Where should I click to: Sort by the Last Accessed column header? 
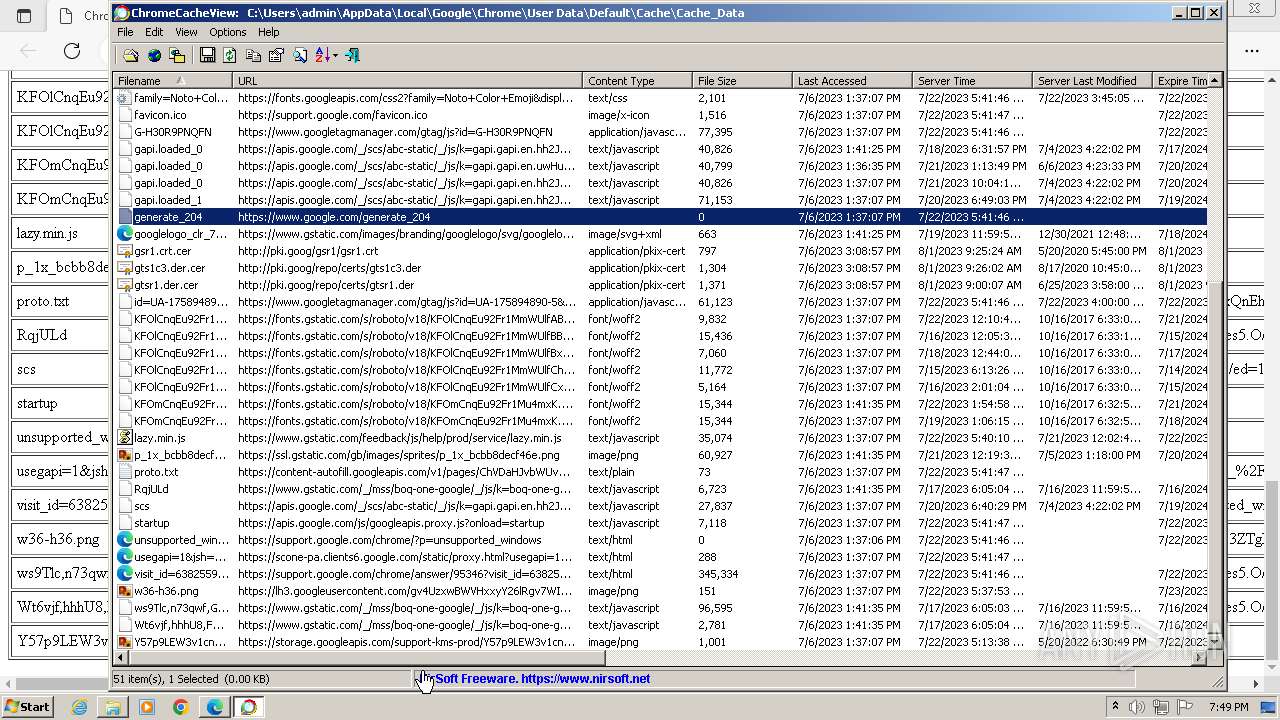click(852, 81)
